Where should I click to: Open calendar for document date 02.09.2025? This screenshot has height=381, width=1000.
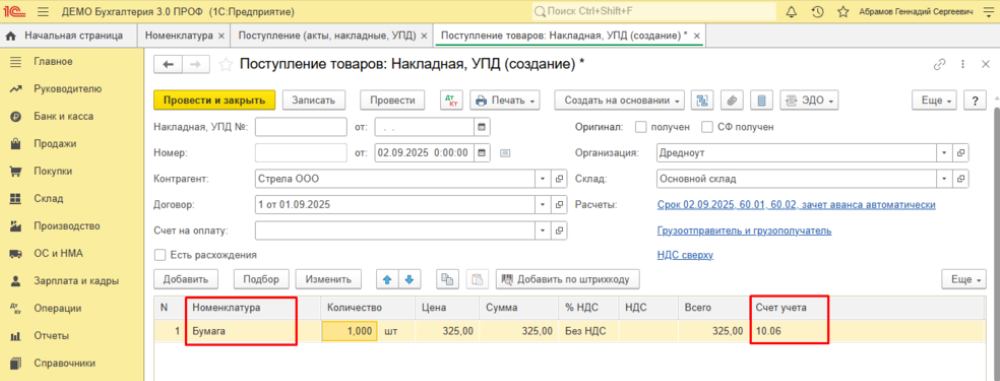pyautogui.click(x=482, y=153)
